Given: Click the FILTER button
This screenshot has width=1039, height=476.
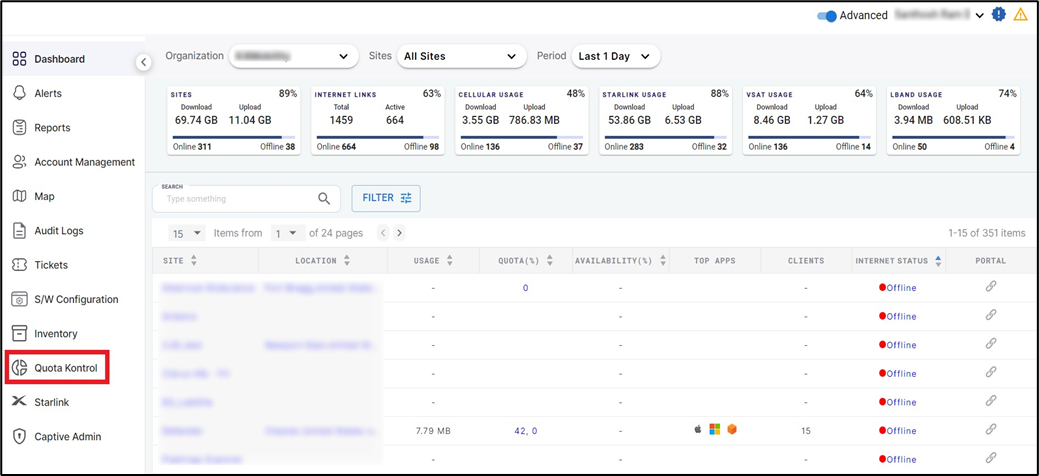Looking at the screenshot, I should 386,198.
